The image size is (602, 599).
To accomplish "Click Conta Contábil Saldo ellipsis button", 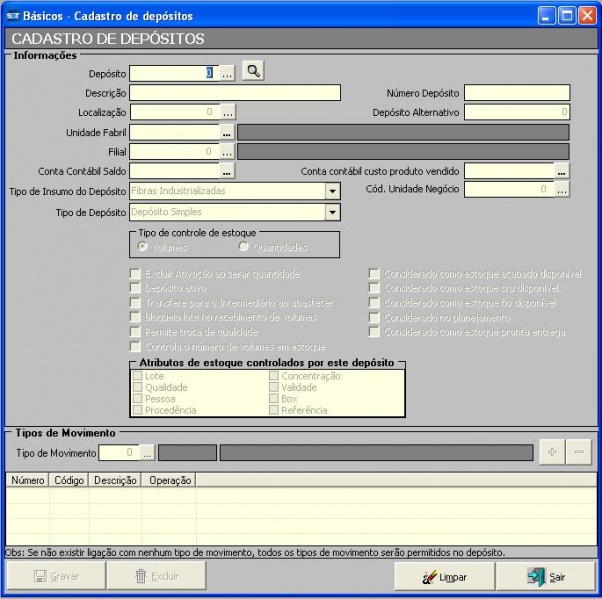I will pos(226,171).
